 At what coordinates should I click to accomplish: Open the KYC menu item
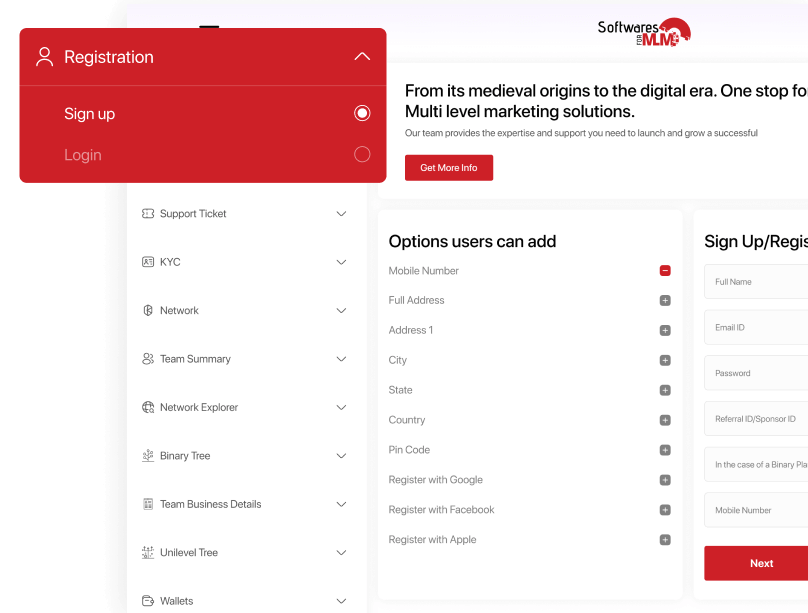pyautogui.click(x=244, y=262)
